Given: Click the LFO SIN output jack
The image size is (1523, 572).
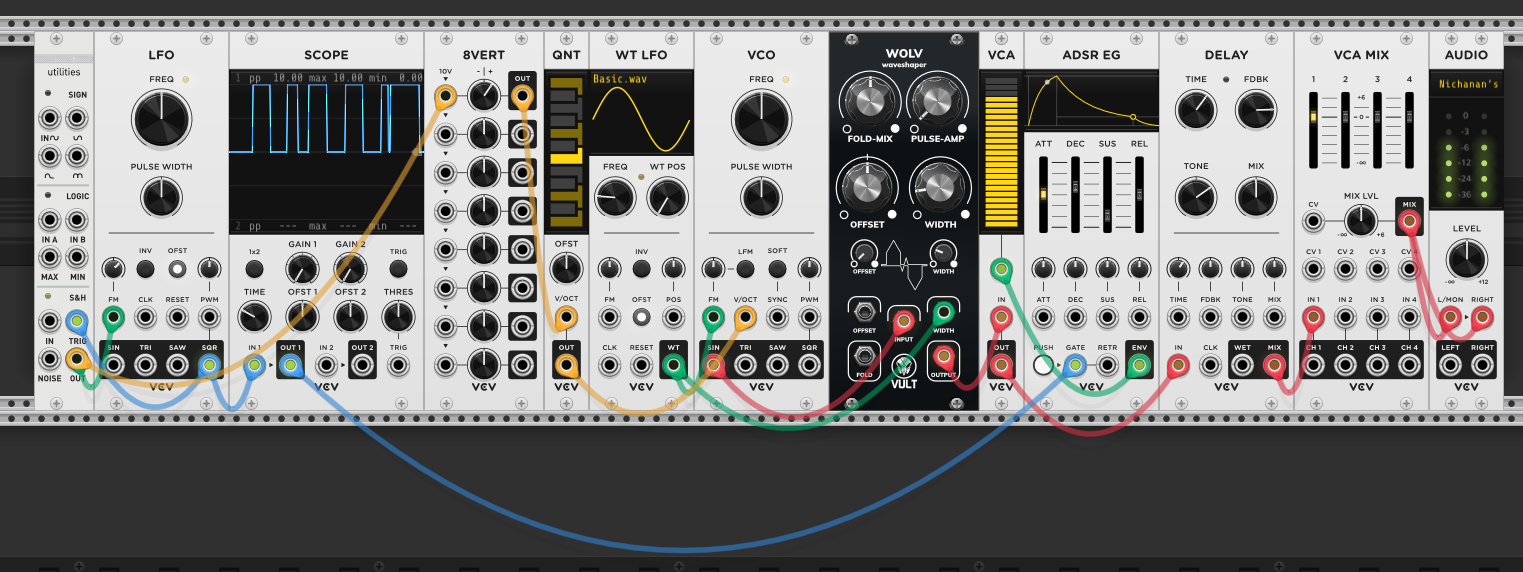Looking at the screenshot, I should (113, 365).
